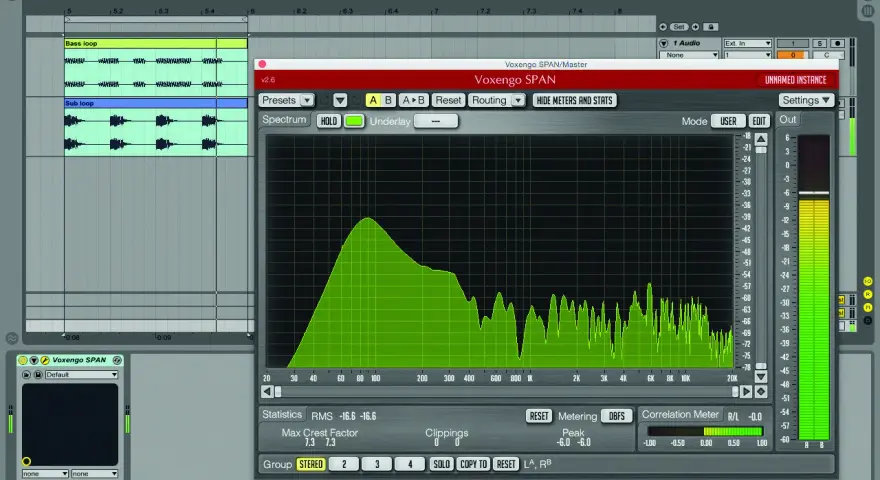Click the spectrum range up arrow
The image size is (880, 480).
click(x=761, y=139)
